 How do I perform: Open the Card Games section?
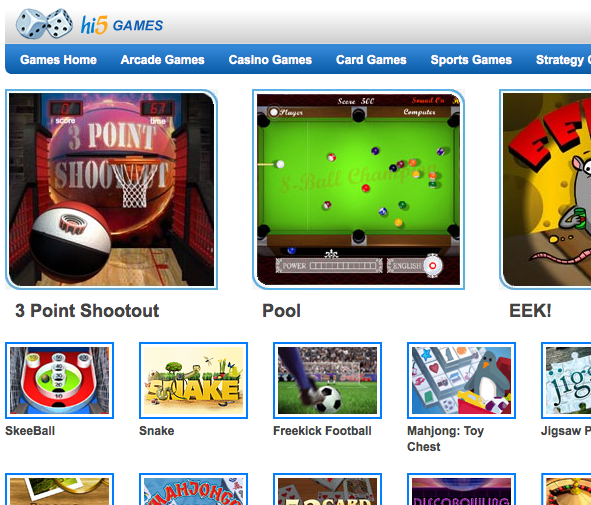[371, 60]
